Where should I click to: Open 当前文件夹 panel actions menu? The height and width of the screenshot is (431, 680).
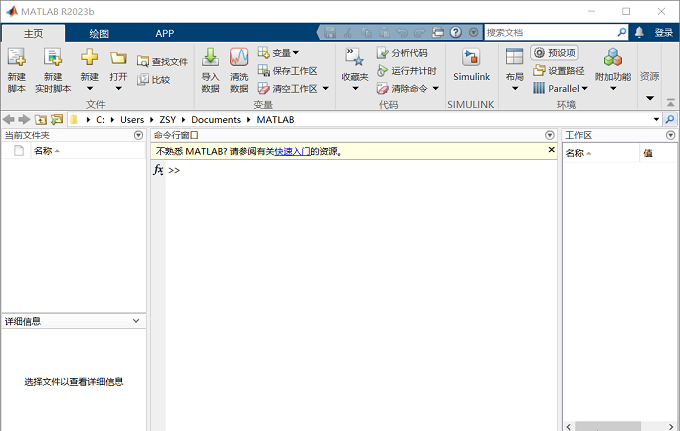138,135
